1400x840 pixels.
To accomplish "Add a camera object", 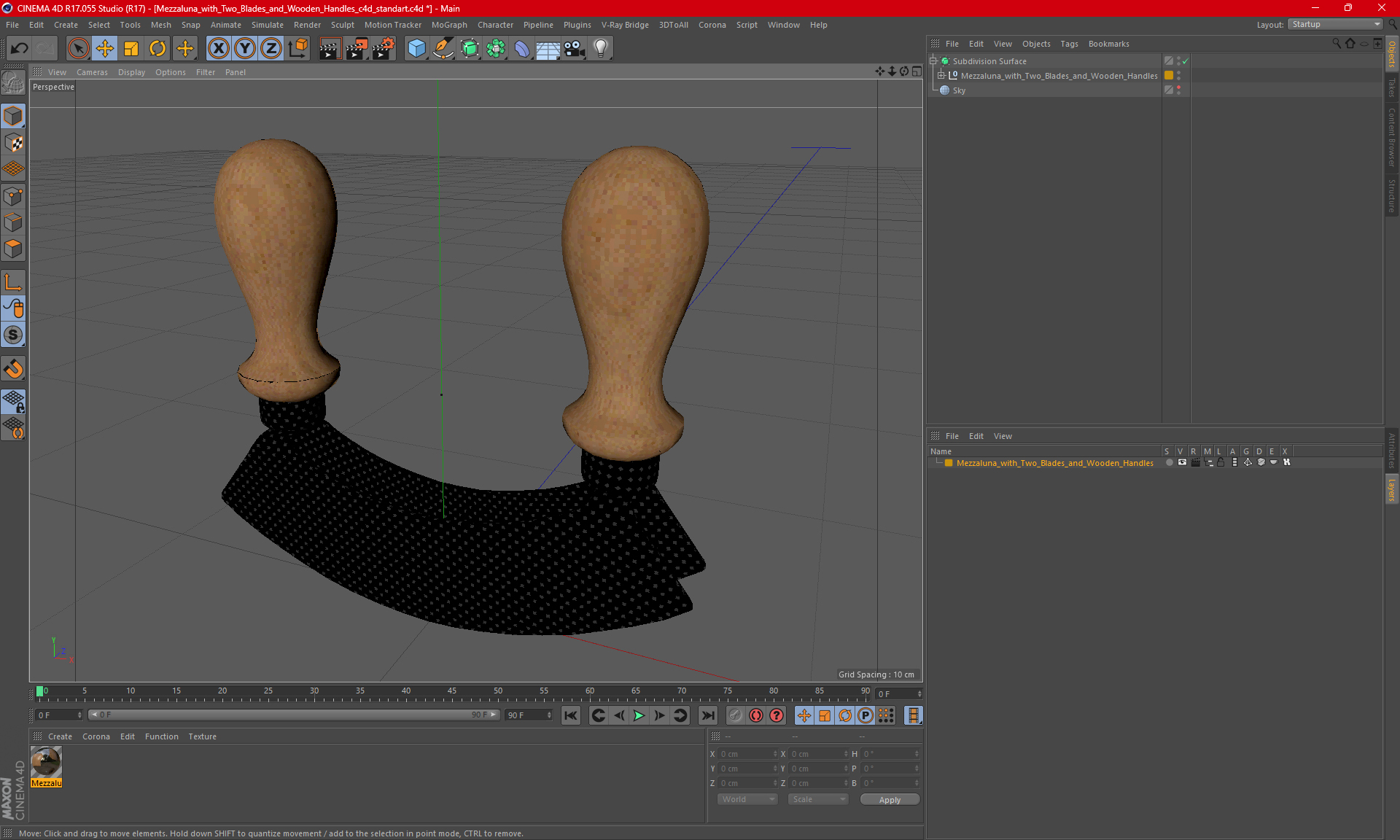I will pos(575,48).
